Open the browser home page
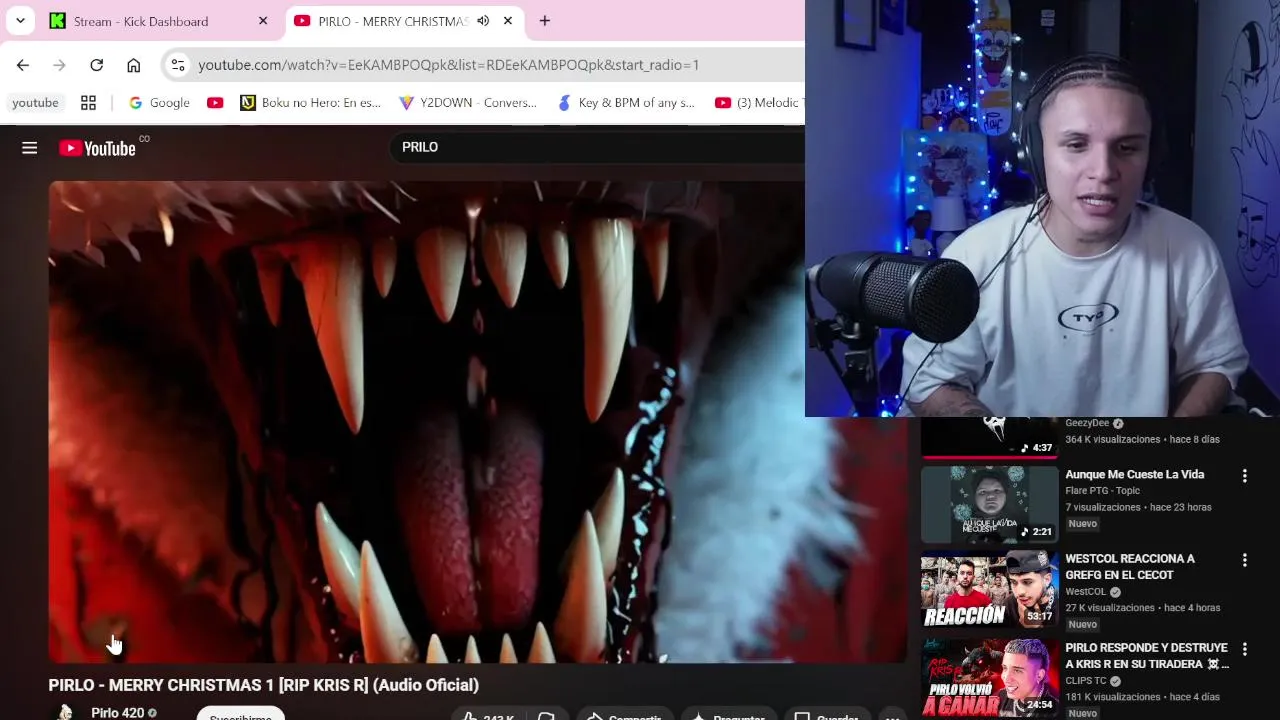The width and height of the screenshot is (1280, 720). pyautogui.click(x=134, y=65)
